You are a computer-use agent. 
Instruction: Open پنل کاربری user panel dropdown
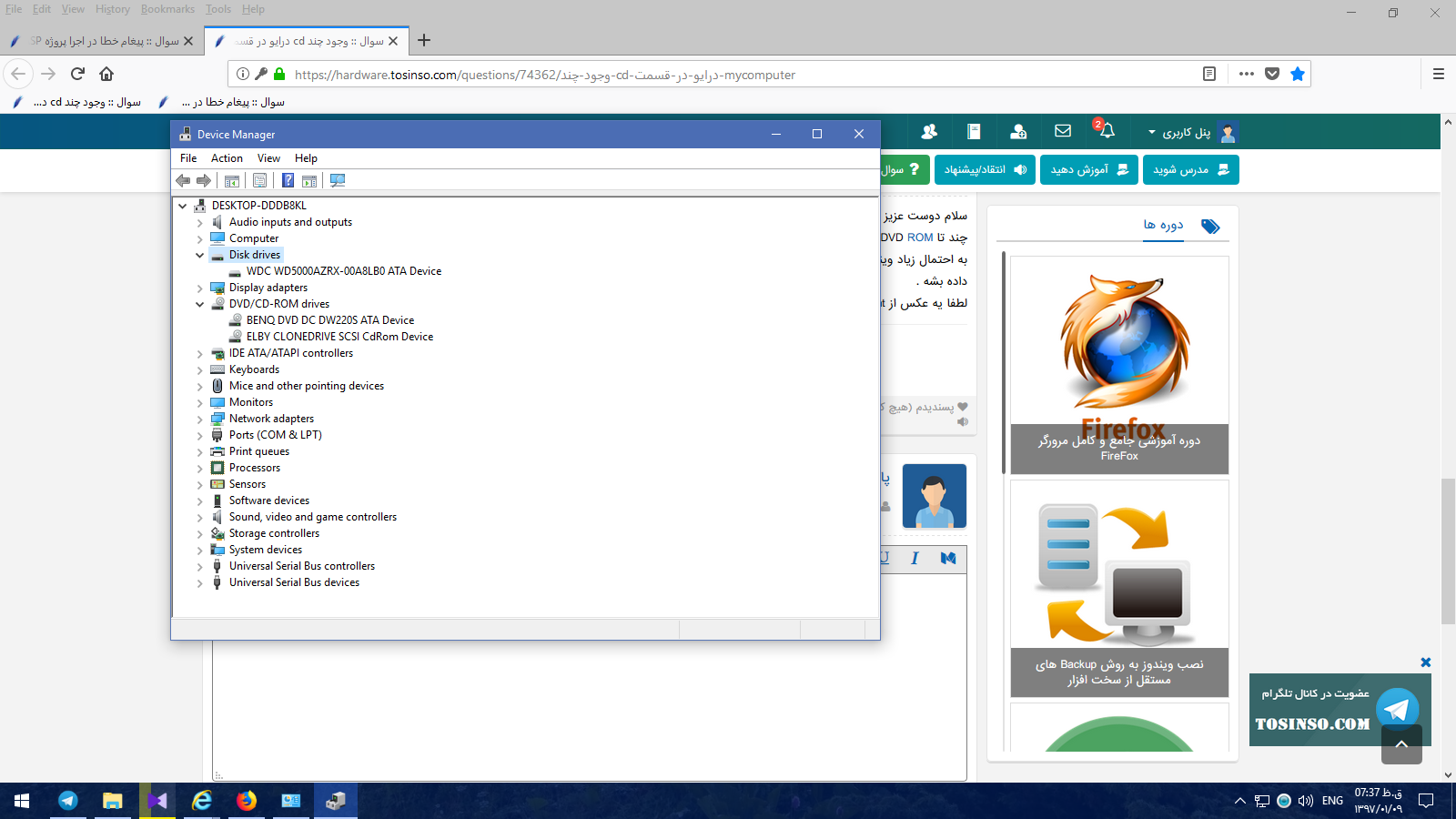tap(1193, 132)
